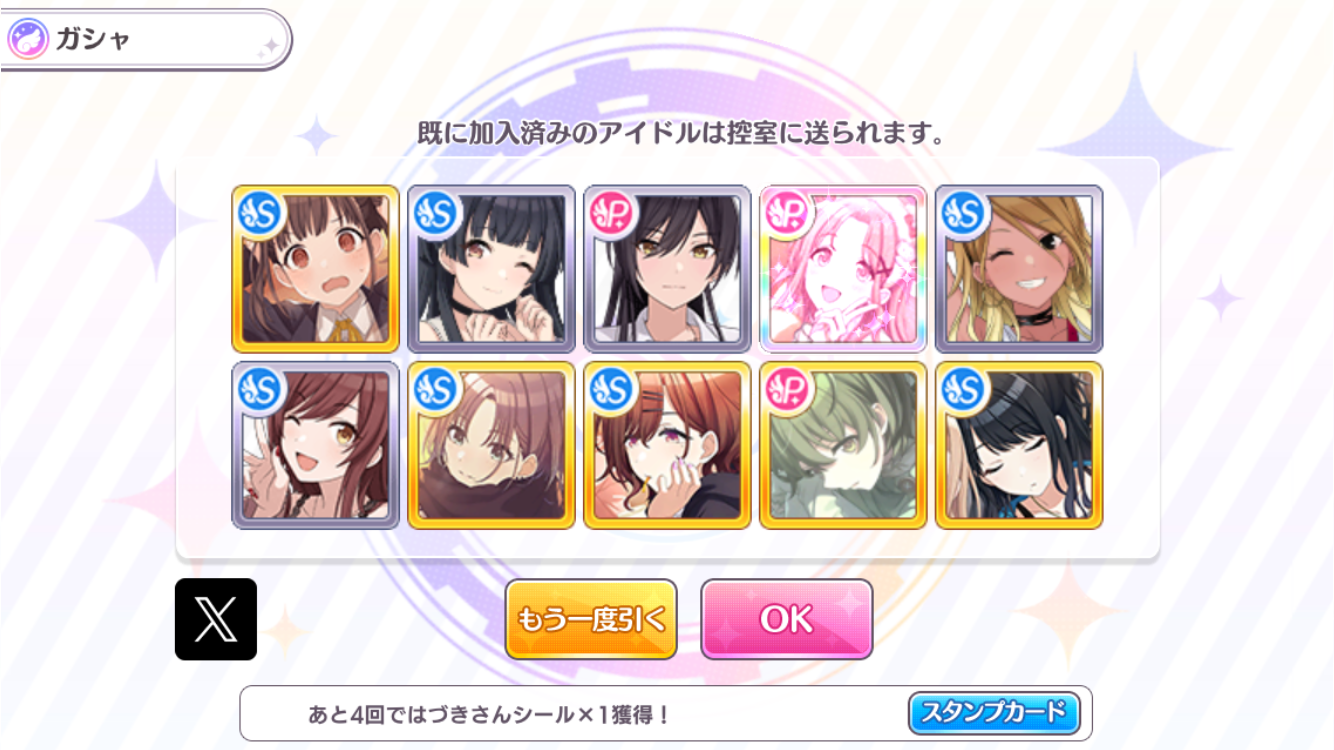Viewport: 1334px width, 750px height.
Task: Click the P badge on third top-row card
Action: click(x=611, y=213)
